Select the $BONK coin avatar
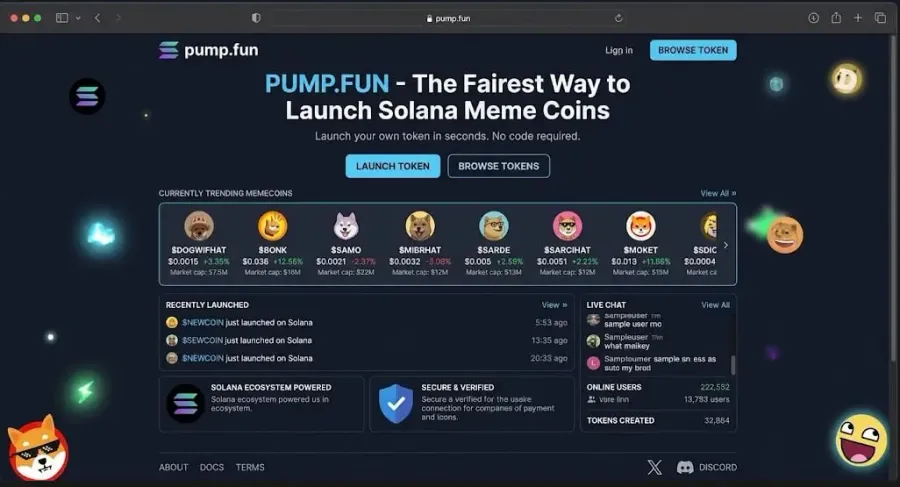 pos(273,225)
